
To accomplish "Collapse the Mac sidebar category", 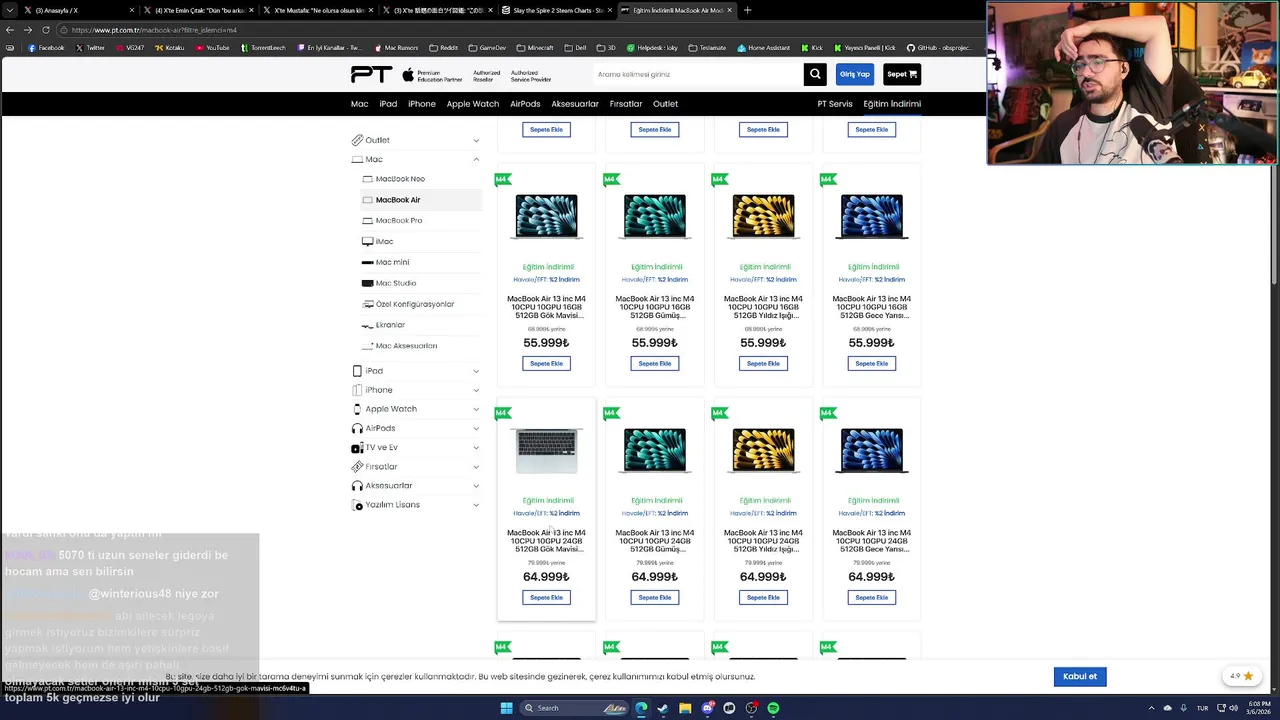I will coord(476,159).
